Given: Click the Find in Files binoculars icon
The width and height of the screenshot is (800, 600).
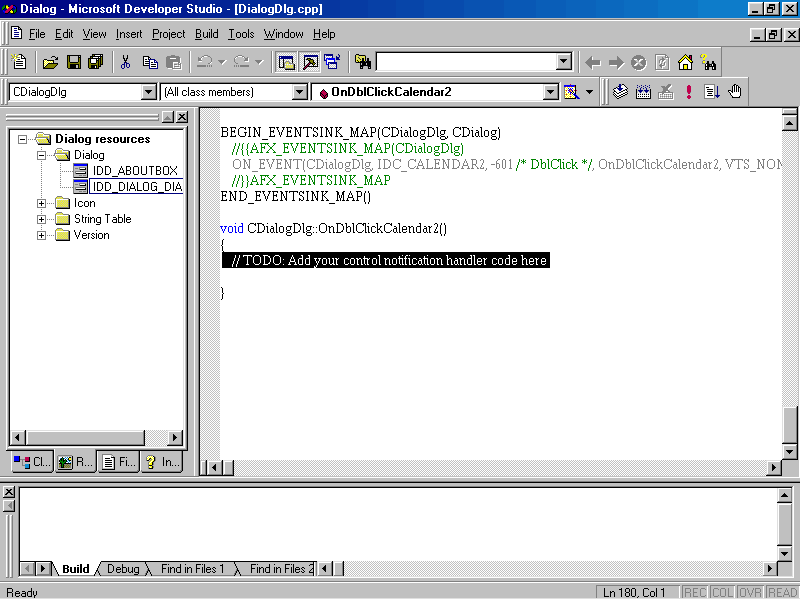Looking at the screenshot, I should tap(363, 62).
